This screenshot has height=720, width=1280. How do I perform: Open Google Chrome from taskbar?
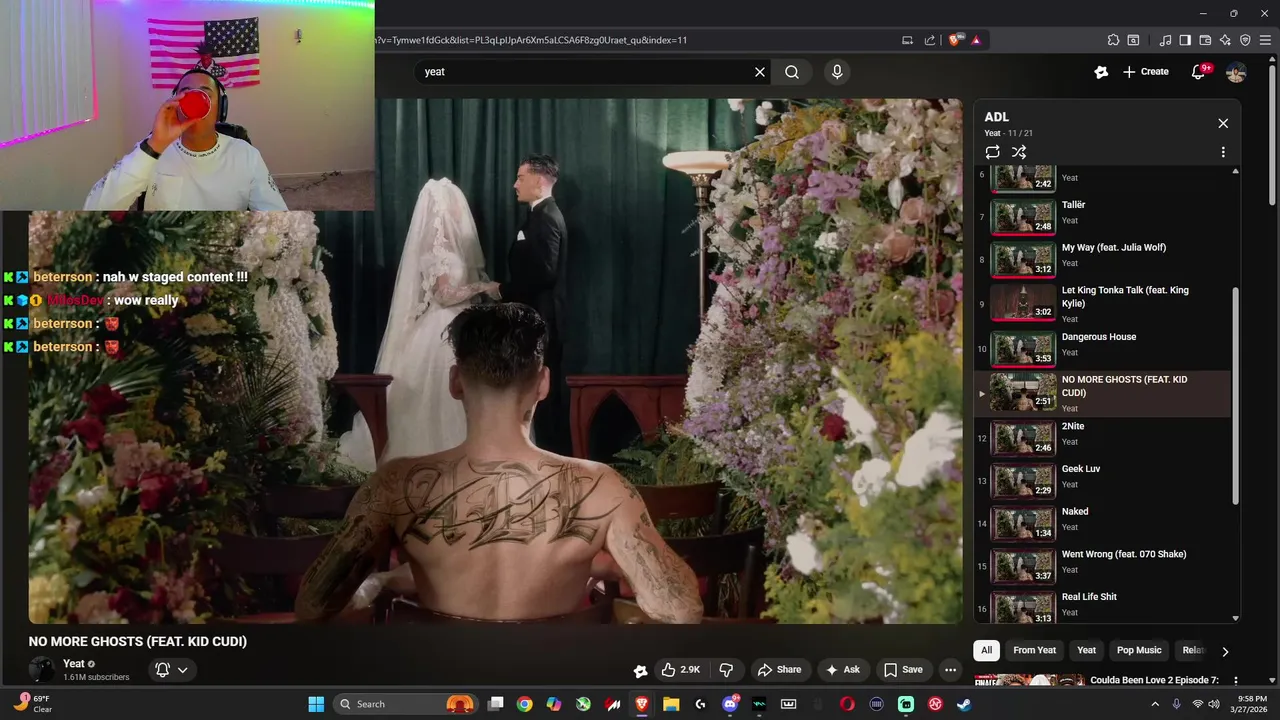click(524, 704)
